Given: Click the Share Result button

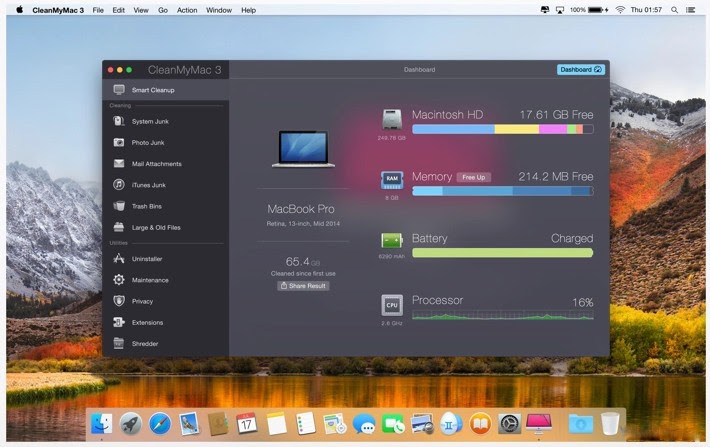Looking at the screenshot, I should pos(303,286).
